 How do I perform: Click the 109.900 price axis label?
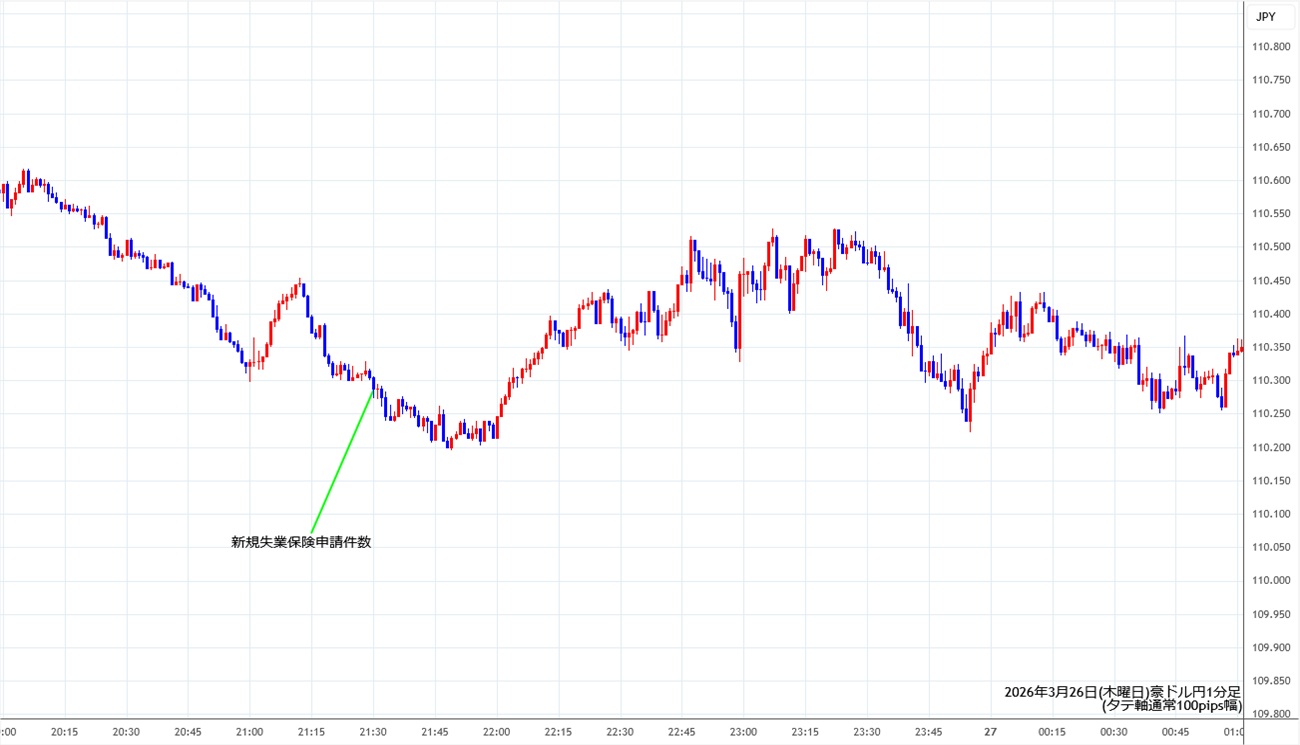point(1270,647)
